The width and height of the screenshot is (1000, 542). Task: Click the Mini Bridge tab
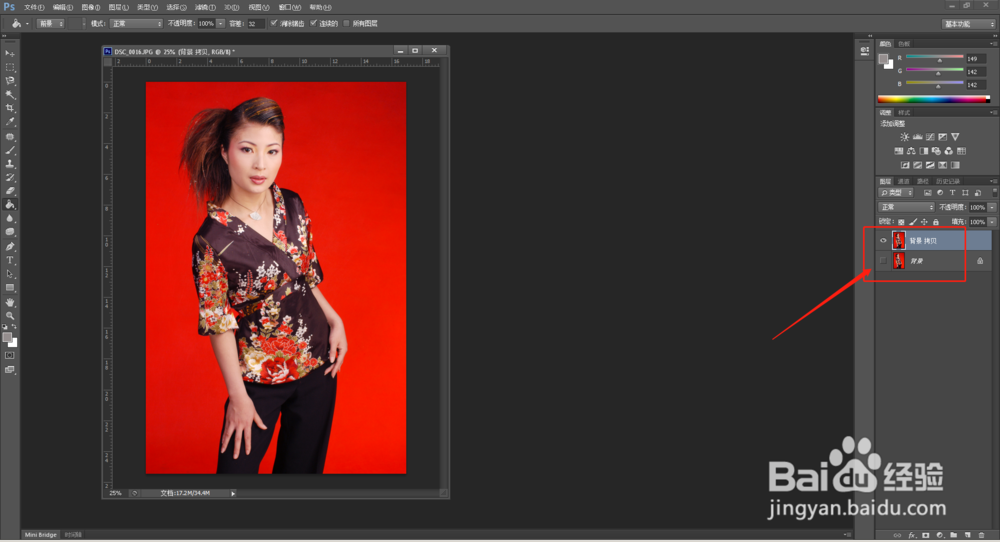point(41,534)
